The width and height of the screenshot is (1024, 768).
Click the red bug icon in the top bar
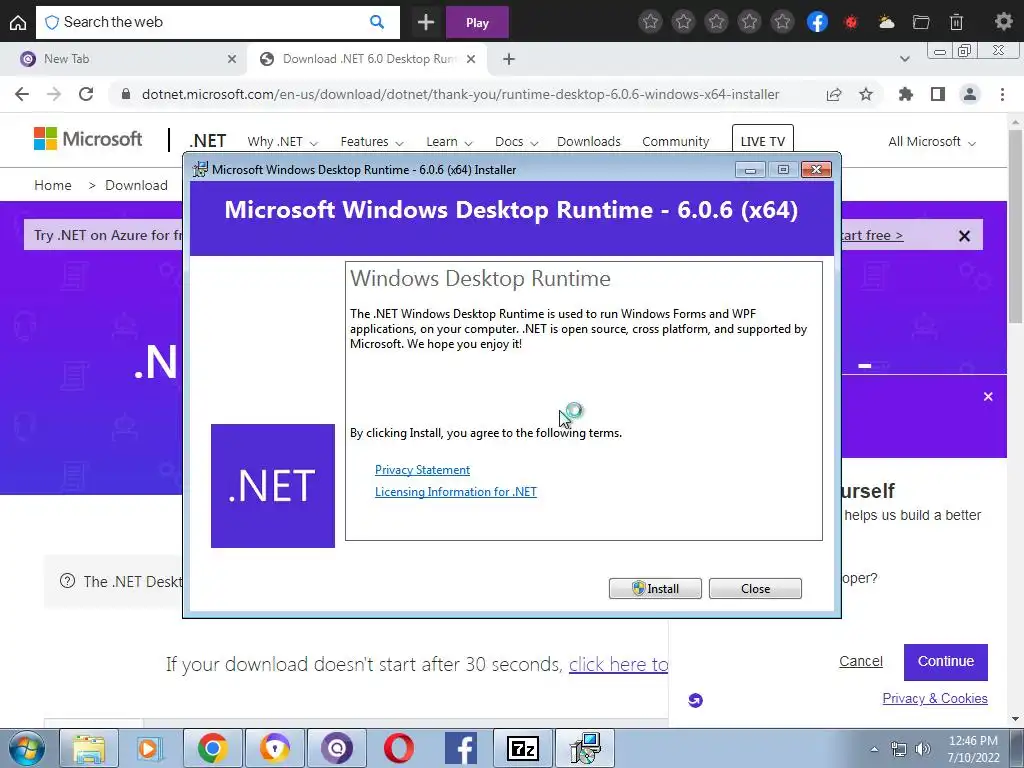pos(851,22)
